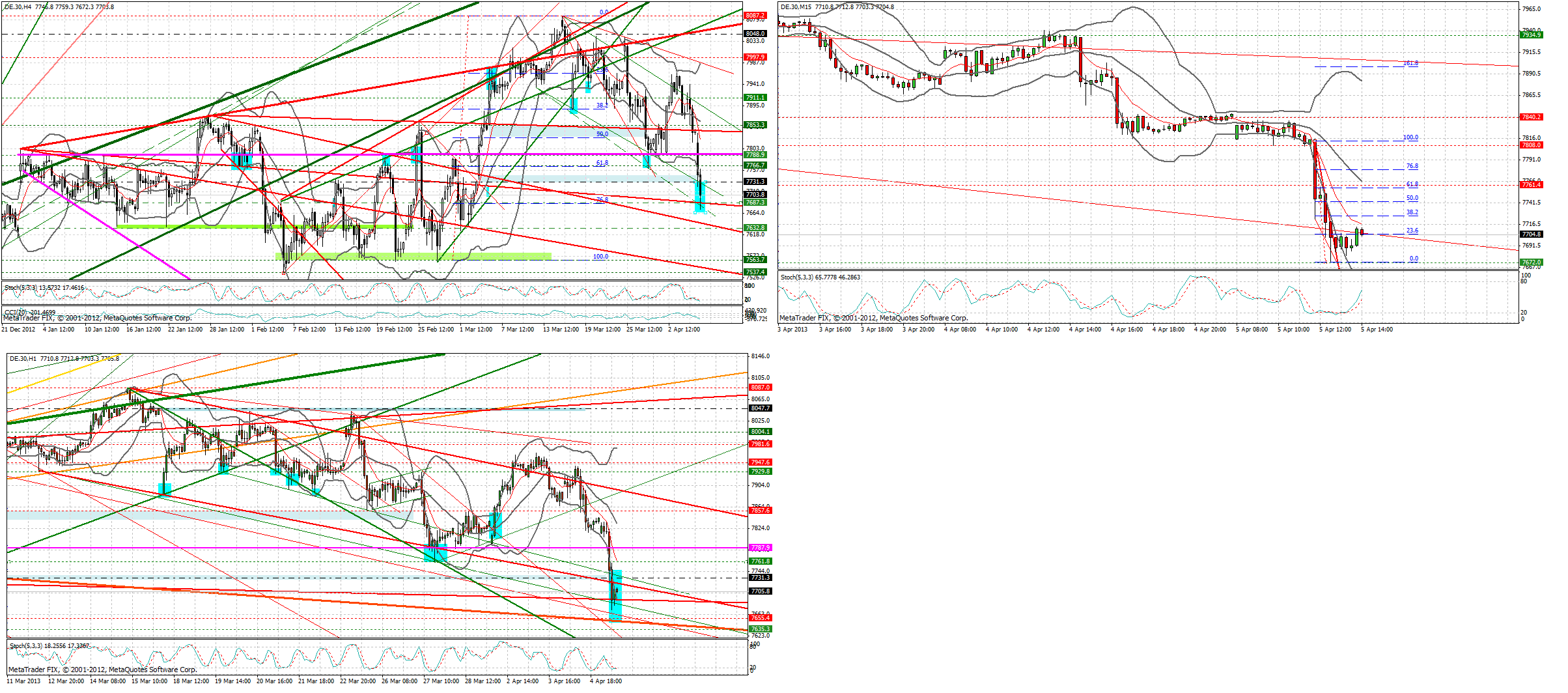Viewport: 1568px width, 693px height.
Task: Click Fibonacci 23.6 label on M15 chart
Action: point(1412,230)
